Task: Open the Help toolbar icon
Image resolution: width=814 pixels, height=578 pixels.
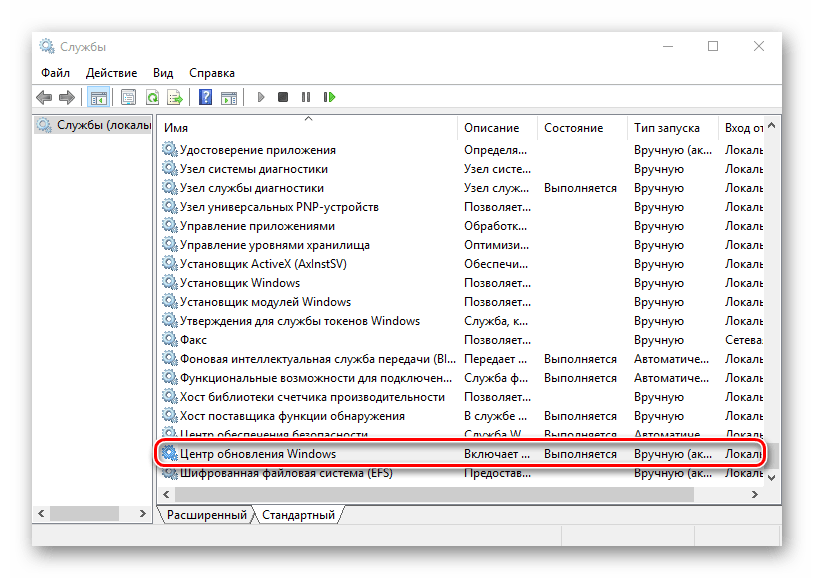Action: [x=205, y=97]
